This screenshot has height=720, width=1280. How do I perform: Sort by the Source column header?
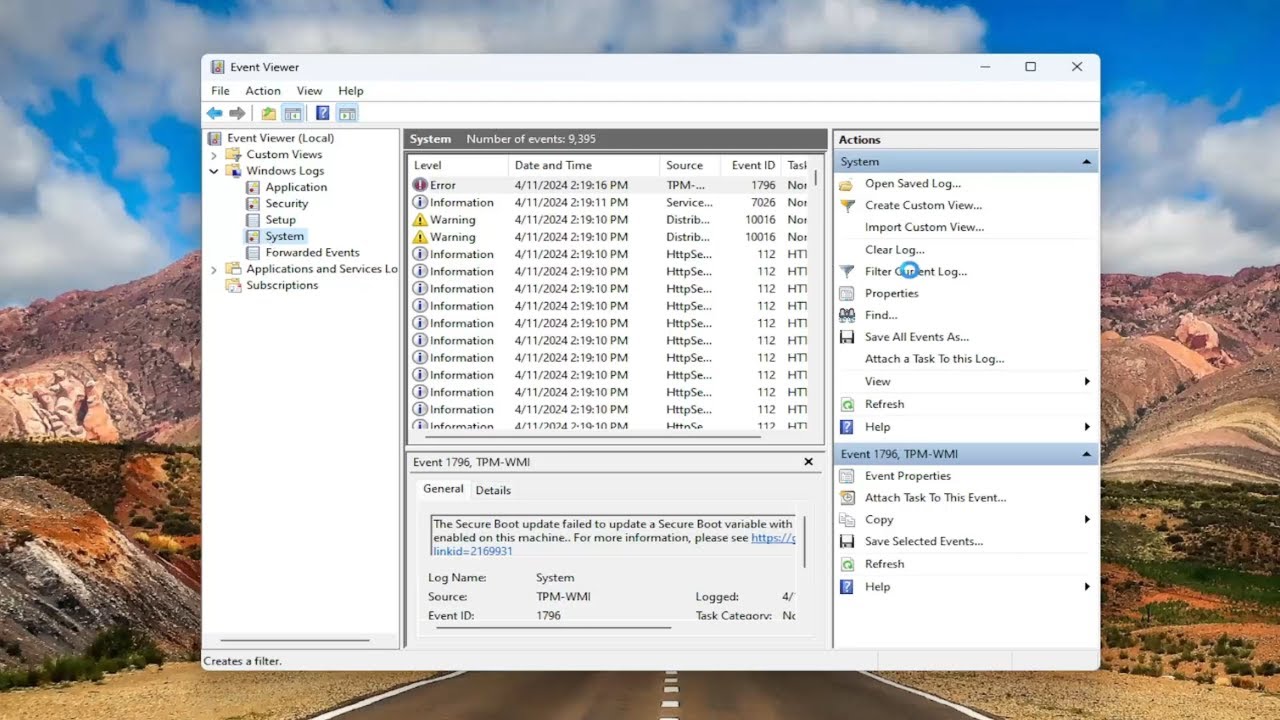(691, 165)
